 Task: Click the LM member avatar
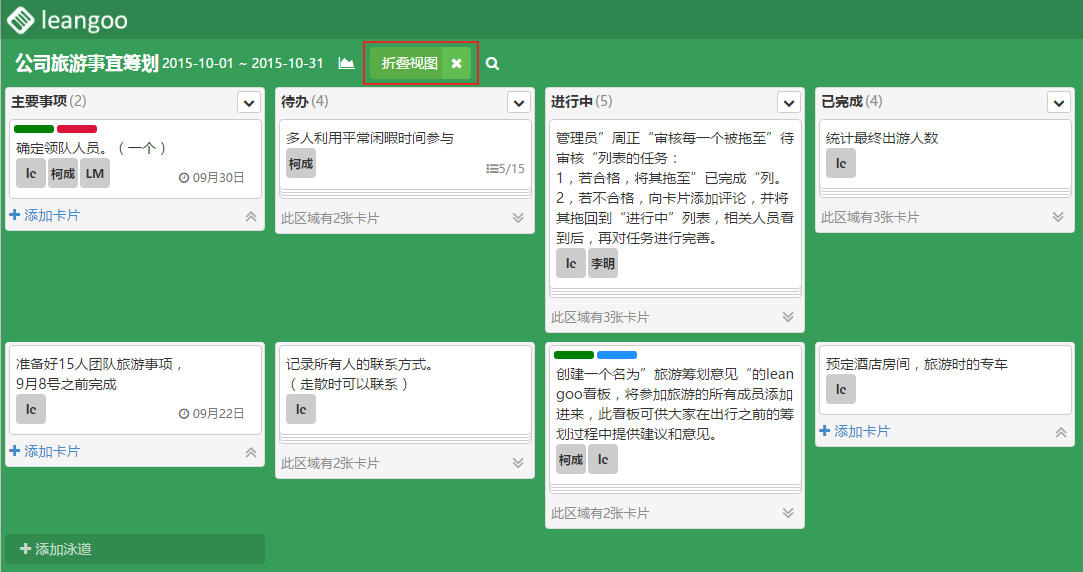[95, 173]
